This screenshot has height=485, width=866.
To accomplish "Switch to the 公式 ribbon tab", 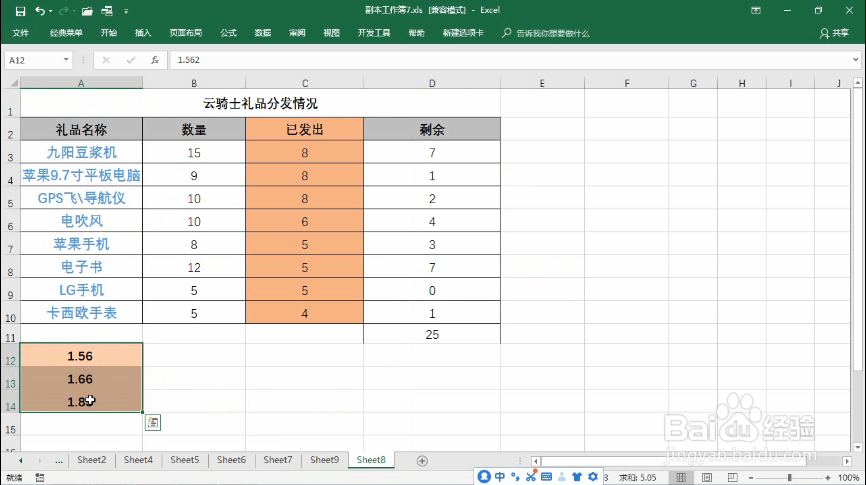I will tap(228, 33).
